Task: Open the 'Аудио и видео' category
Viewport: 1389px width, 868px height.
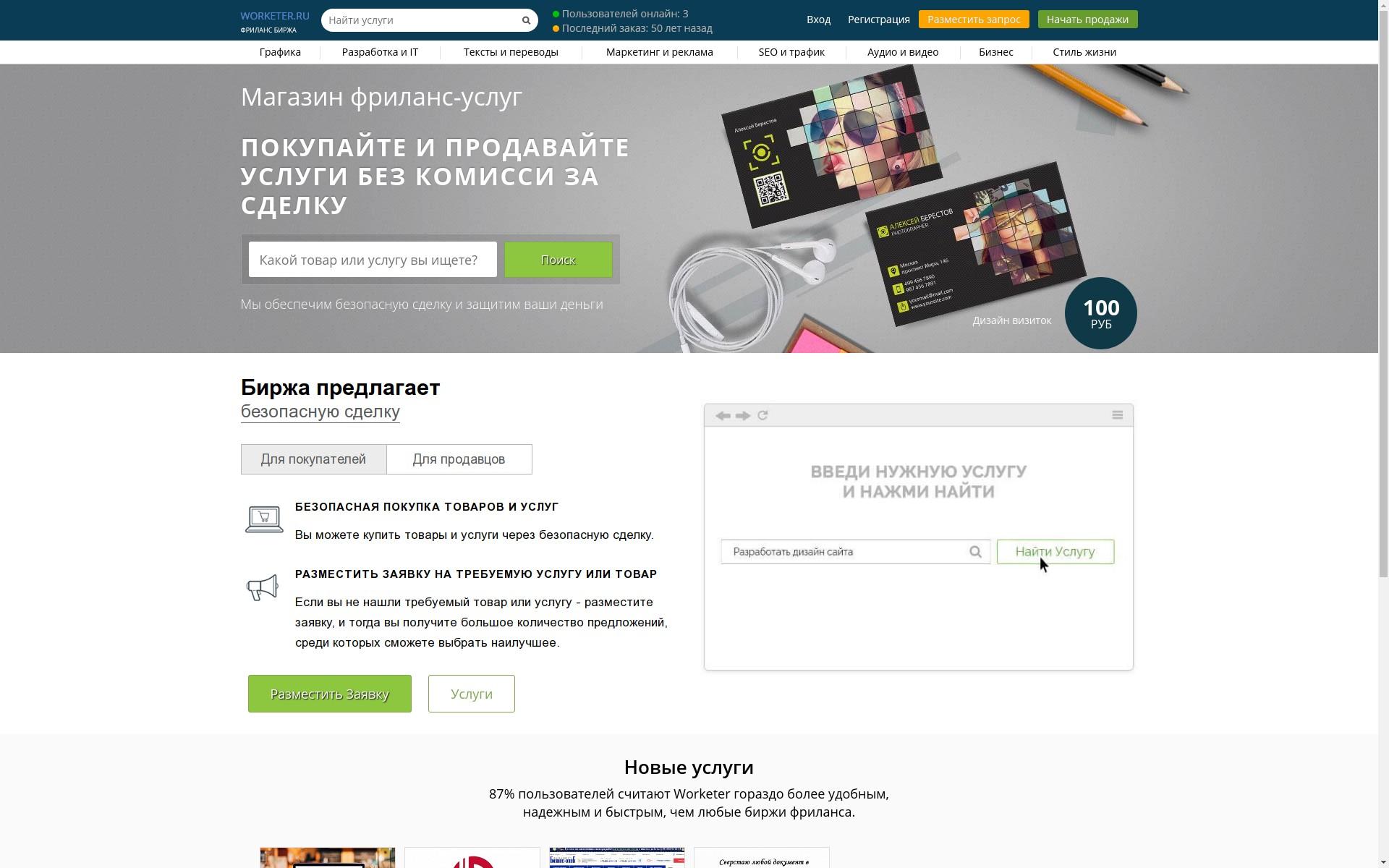Action: coord(903,51)
